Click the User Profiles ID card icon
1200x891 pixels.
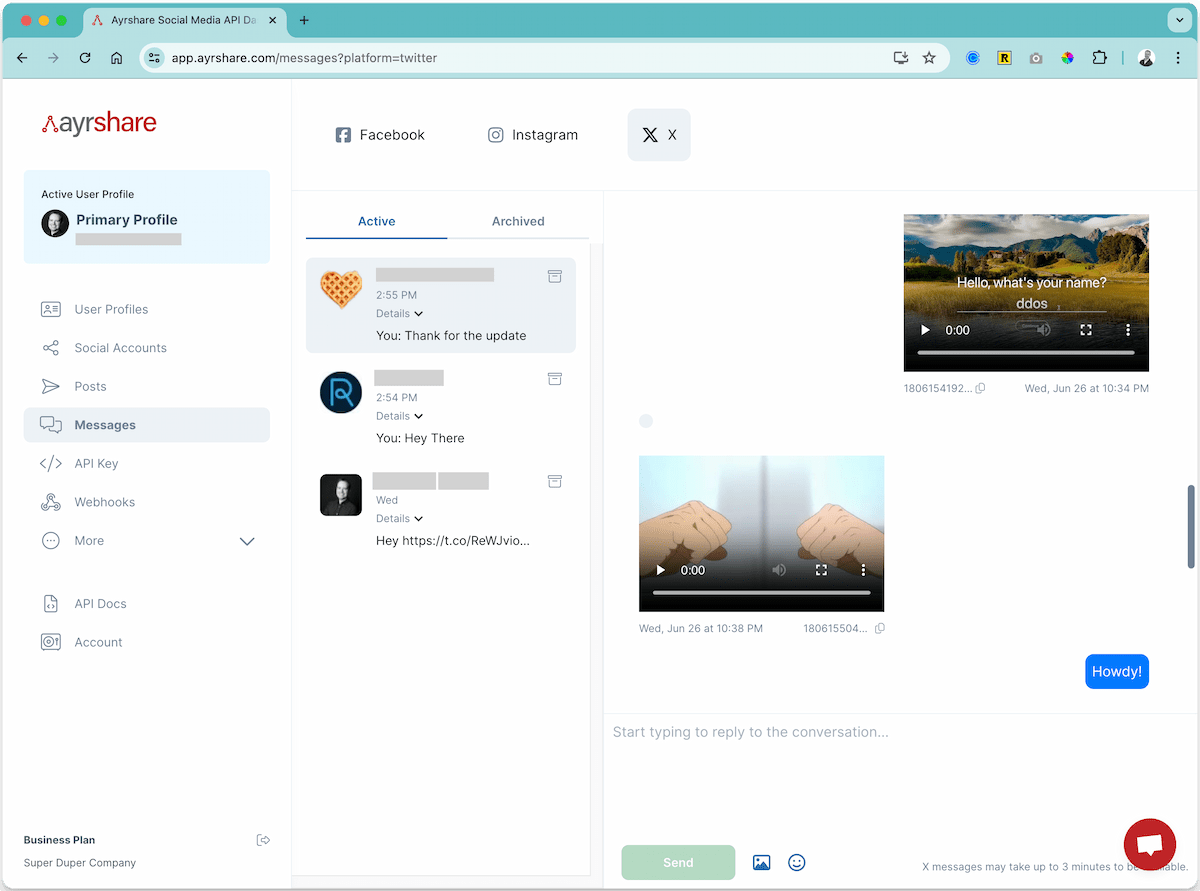coord(51,309)
